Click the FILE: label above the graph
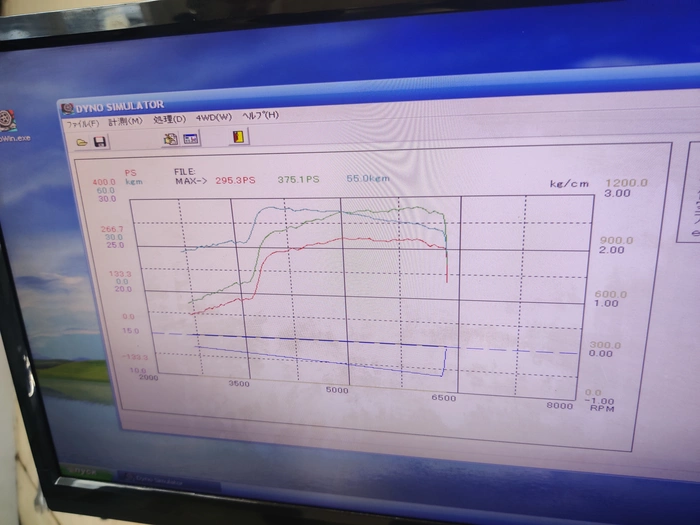700x525 pixels. tap(185, 172)
